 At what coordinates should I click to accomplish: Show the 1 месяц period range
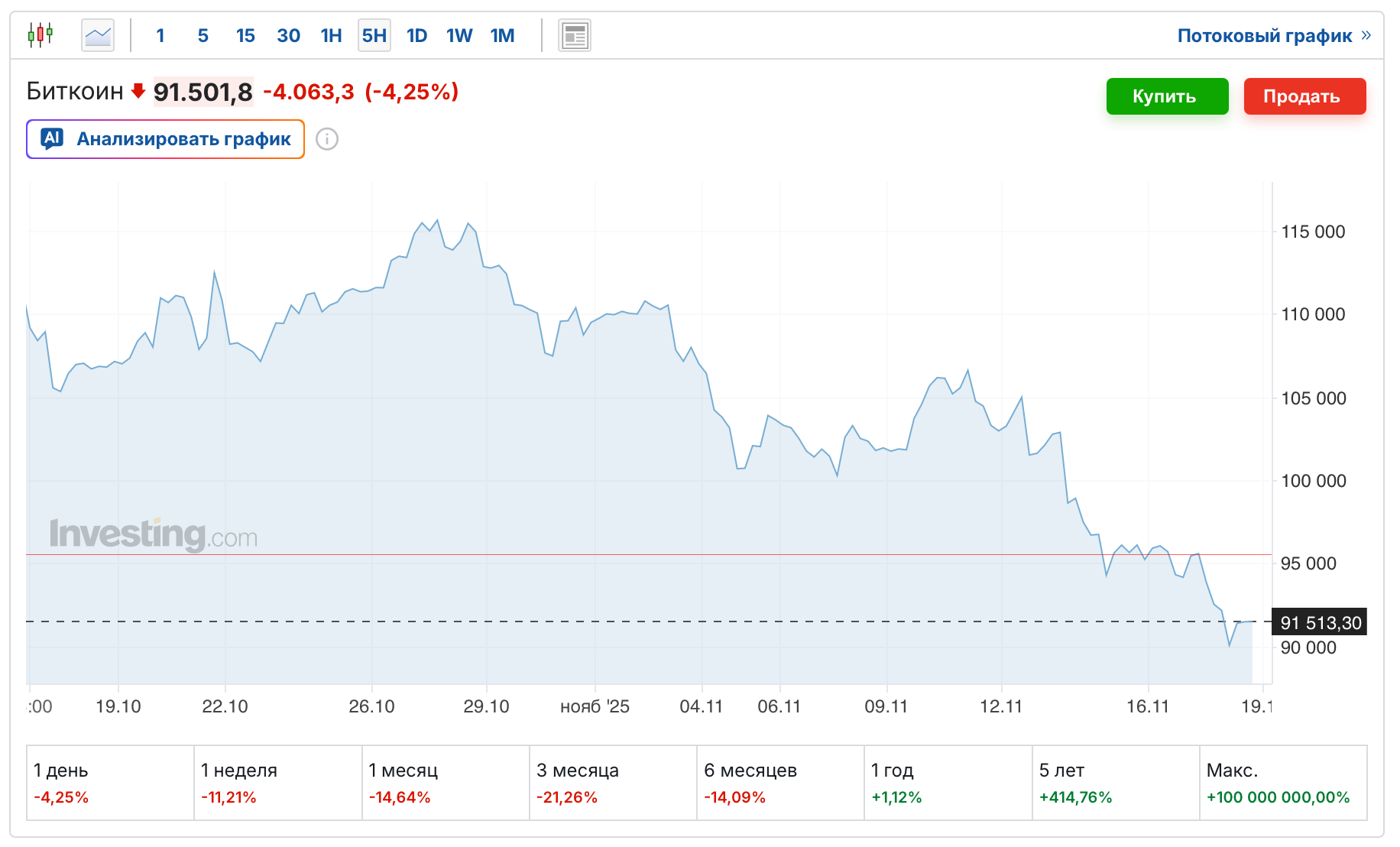tap(445, 783)
